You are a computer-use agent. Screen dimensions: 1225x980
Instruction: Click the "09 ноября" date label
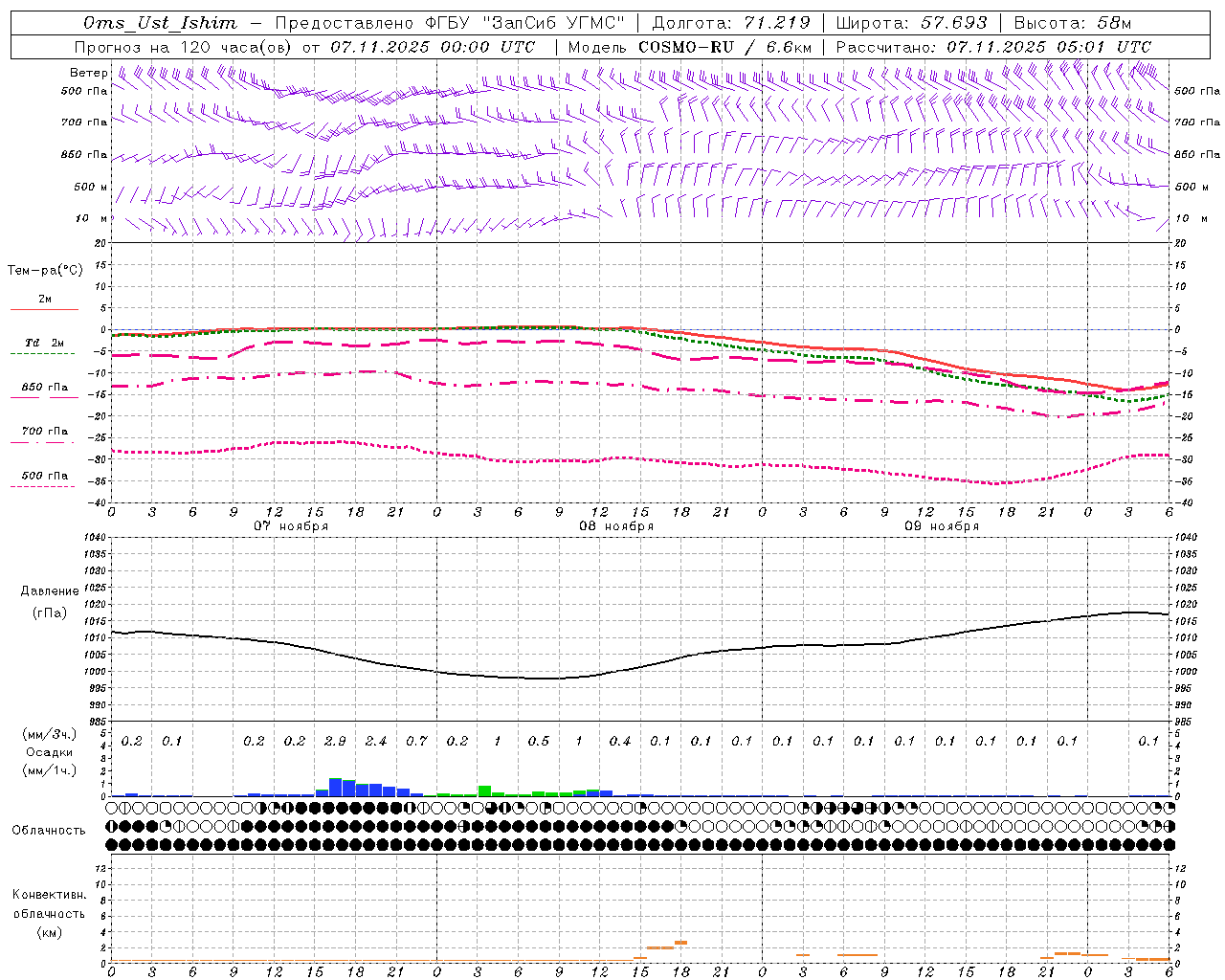pos(942,526)
